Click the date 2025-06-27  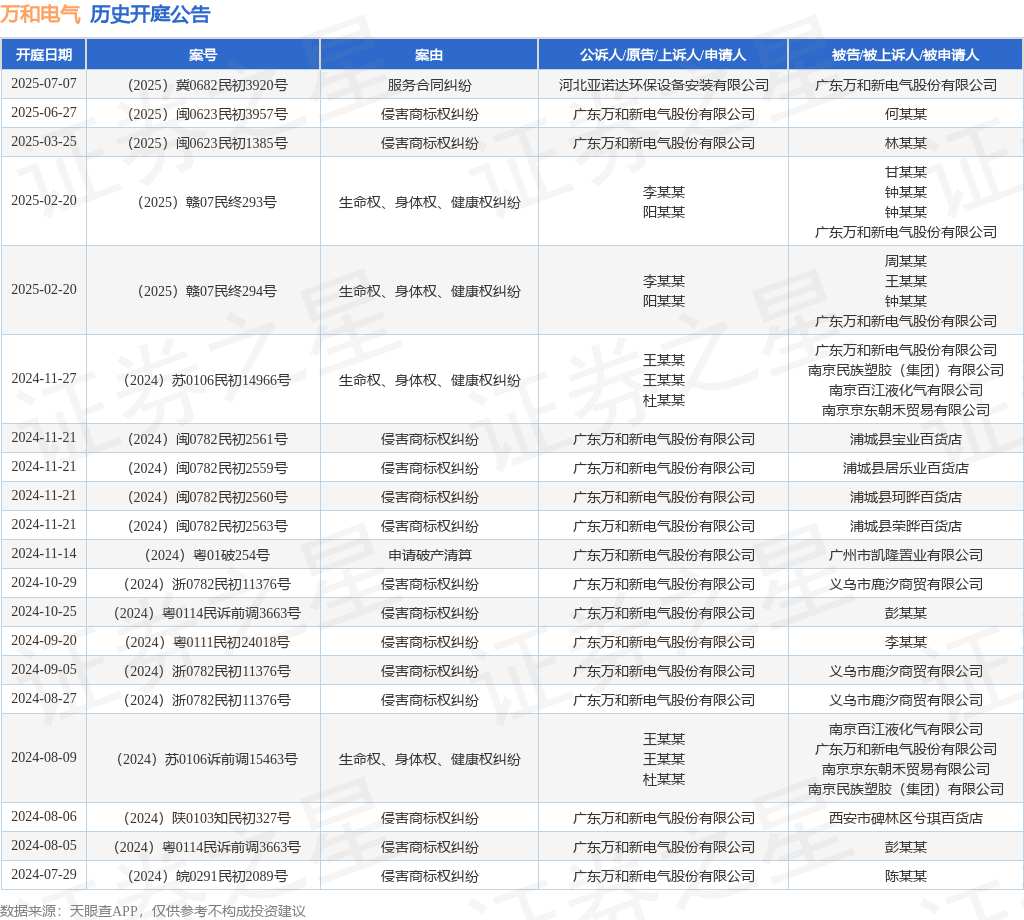click(x=44, y=112)
